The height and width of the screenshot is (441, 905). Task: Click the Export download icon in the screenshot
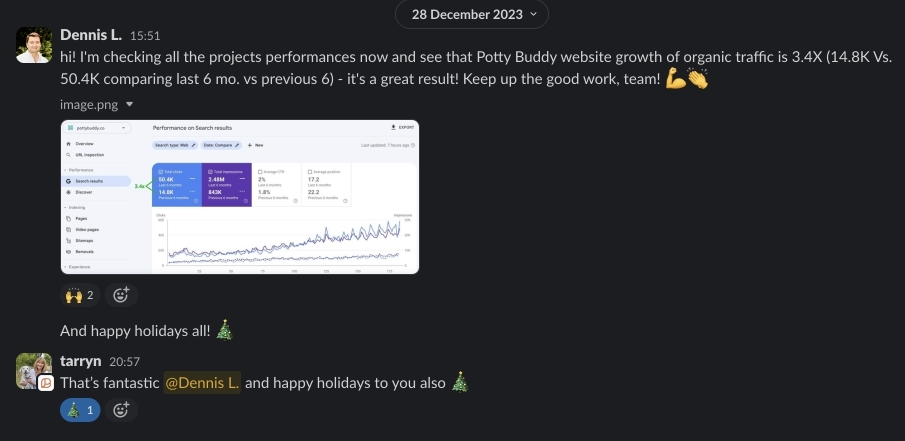click(x=393, y=128)
